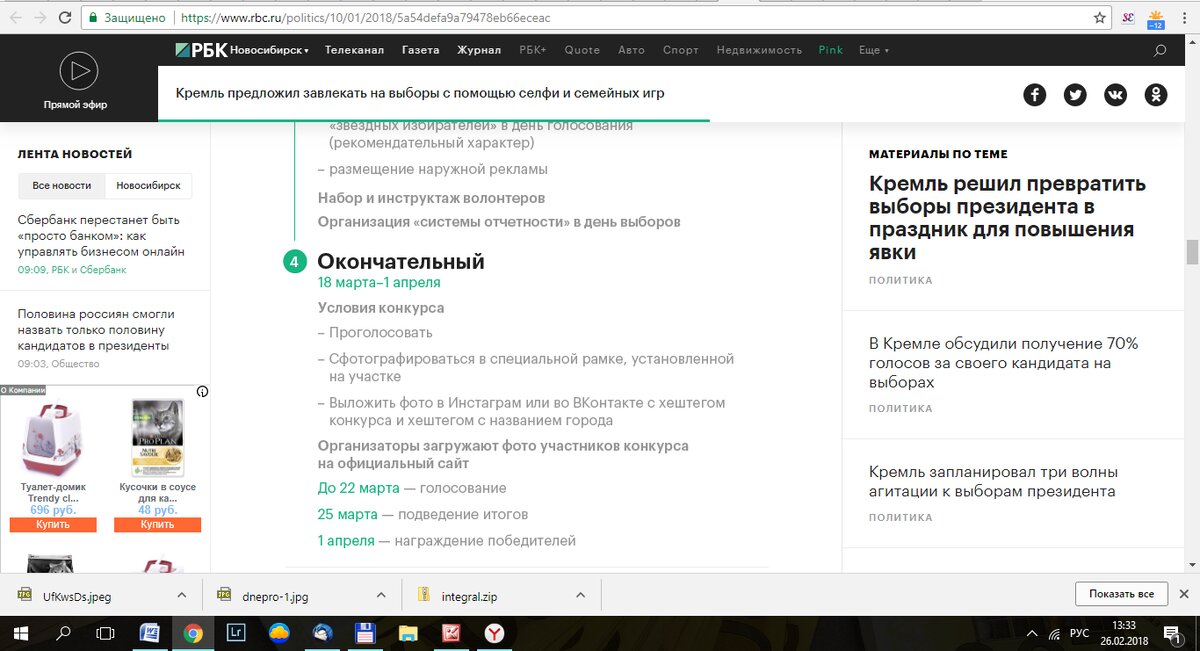Click Показать все in the downloads bar
This screenshot has height=651, width=1200.
pos(1121,593)
